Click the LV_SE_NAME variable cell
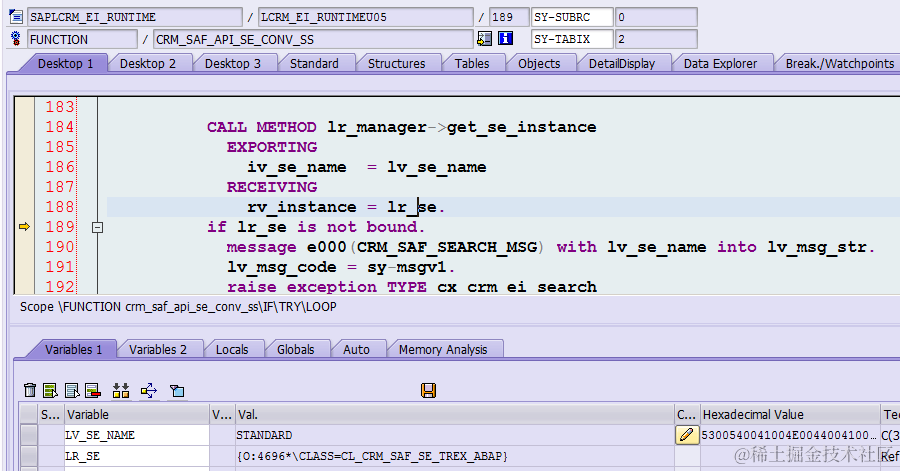 137,435
